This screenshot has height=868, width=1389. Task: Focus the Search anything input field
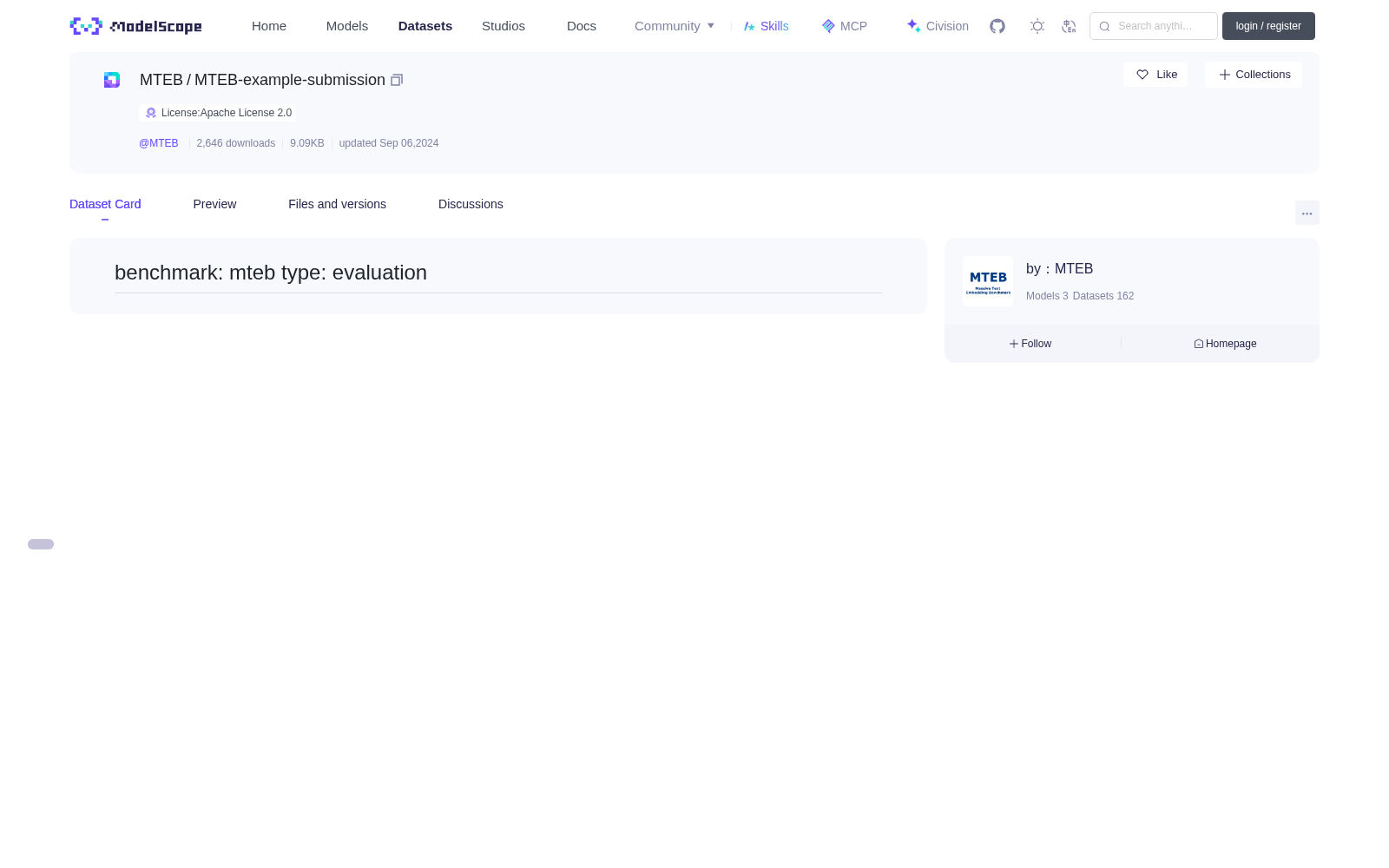pos(1154,26)
